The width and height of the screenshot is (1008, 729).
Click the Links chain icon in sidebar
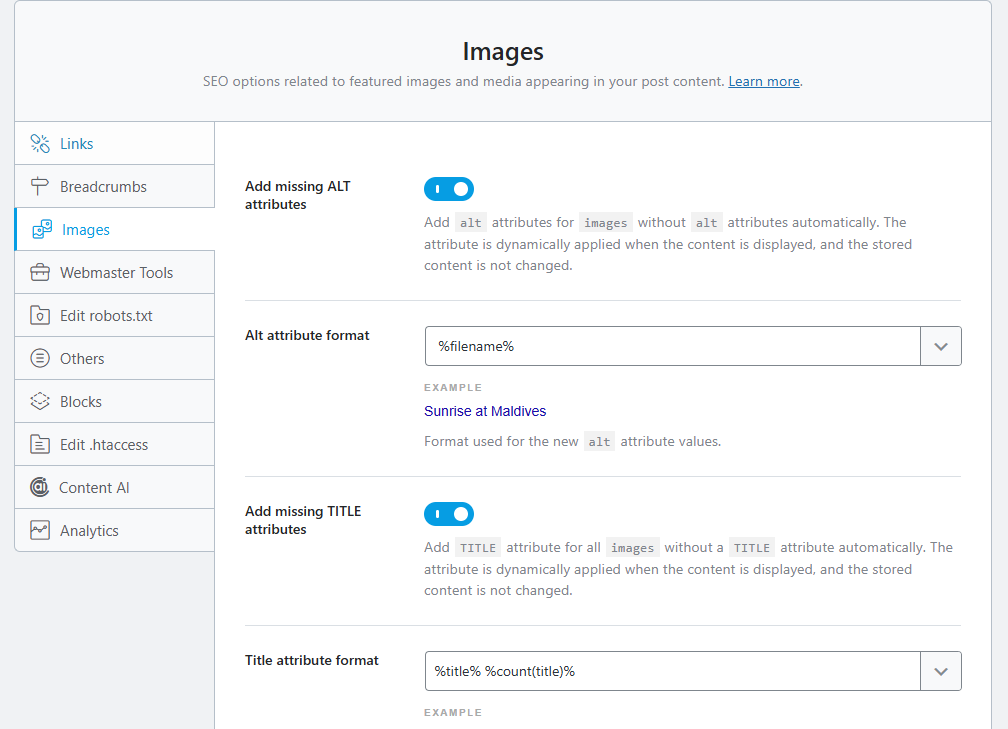pyautogui.click(x=40, y=144)
